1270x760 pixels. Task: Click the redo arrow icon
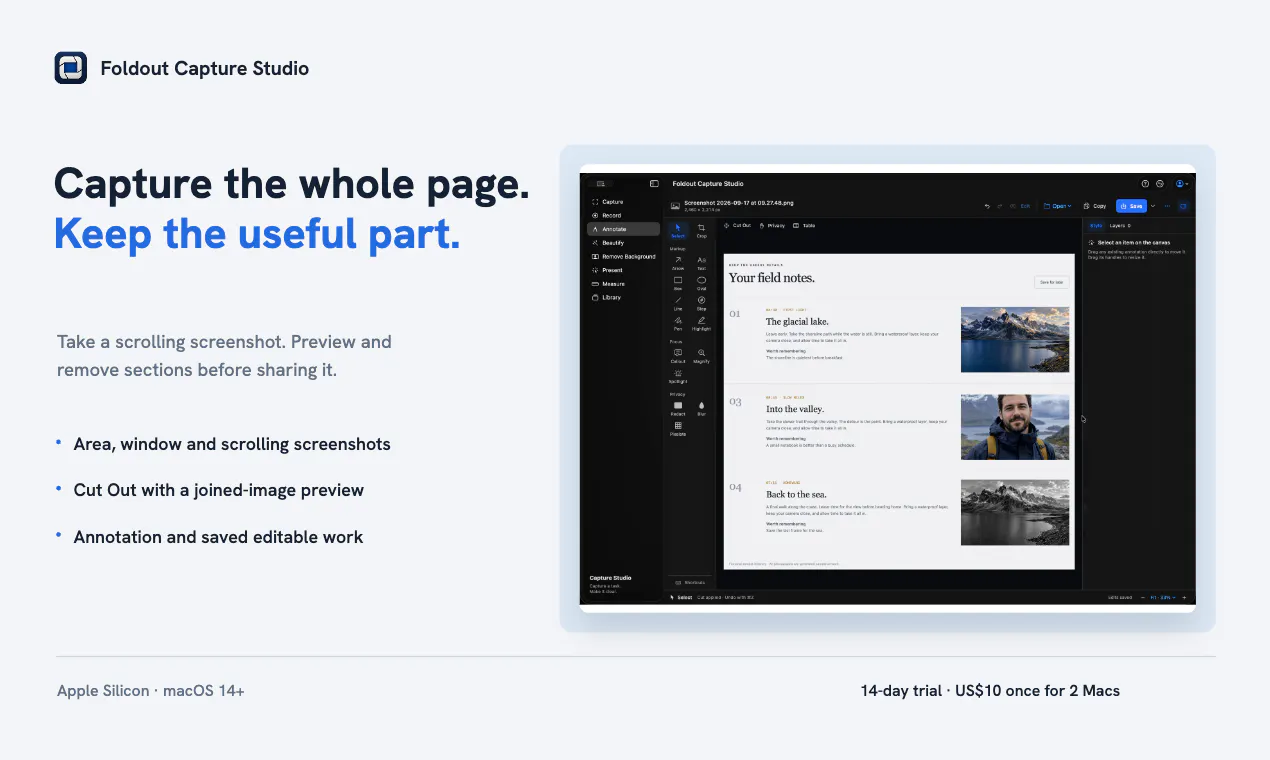click(x=1000, y=206)
